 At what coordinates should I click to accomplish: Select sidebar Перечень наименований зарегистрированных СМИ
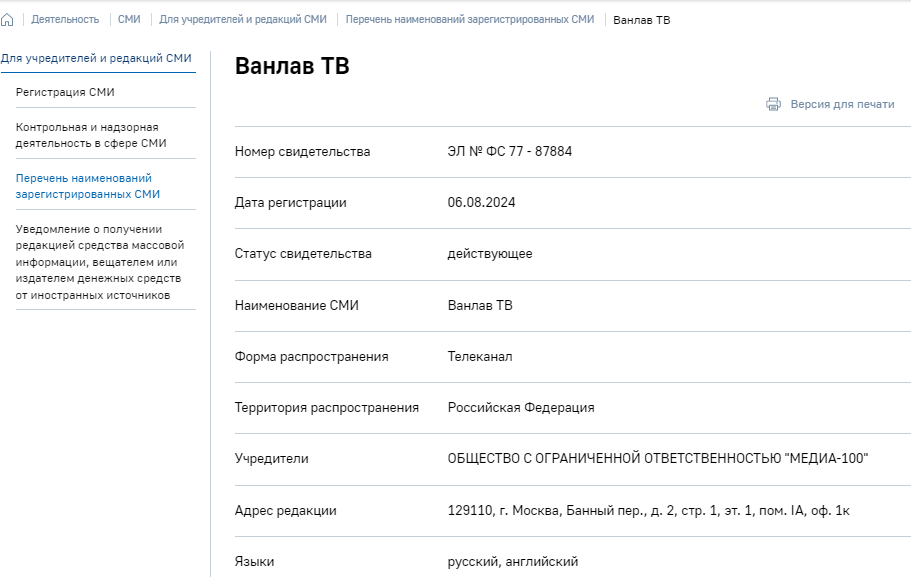(88, 186)
